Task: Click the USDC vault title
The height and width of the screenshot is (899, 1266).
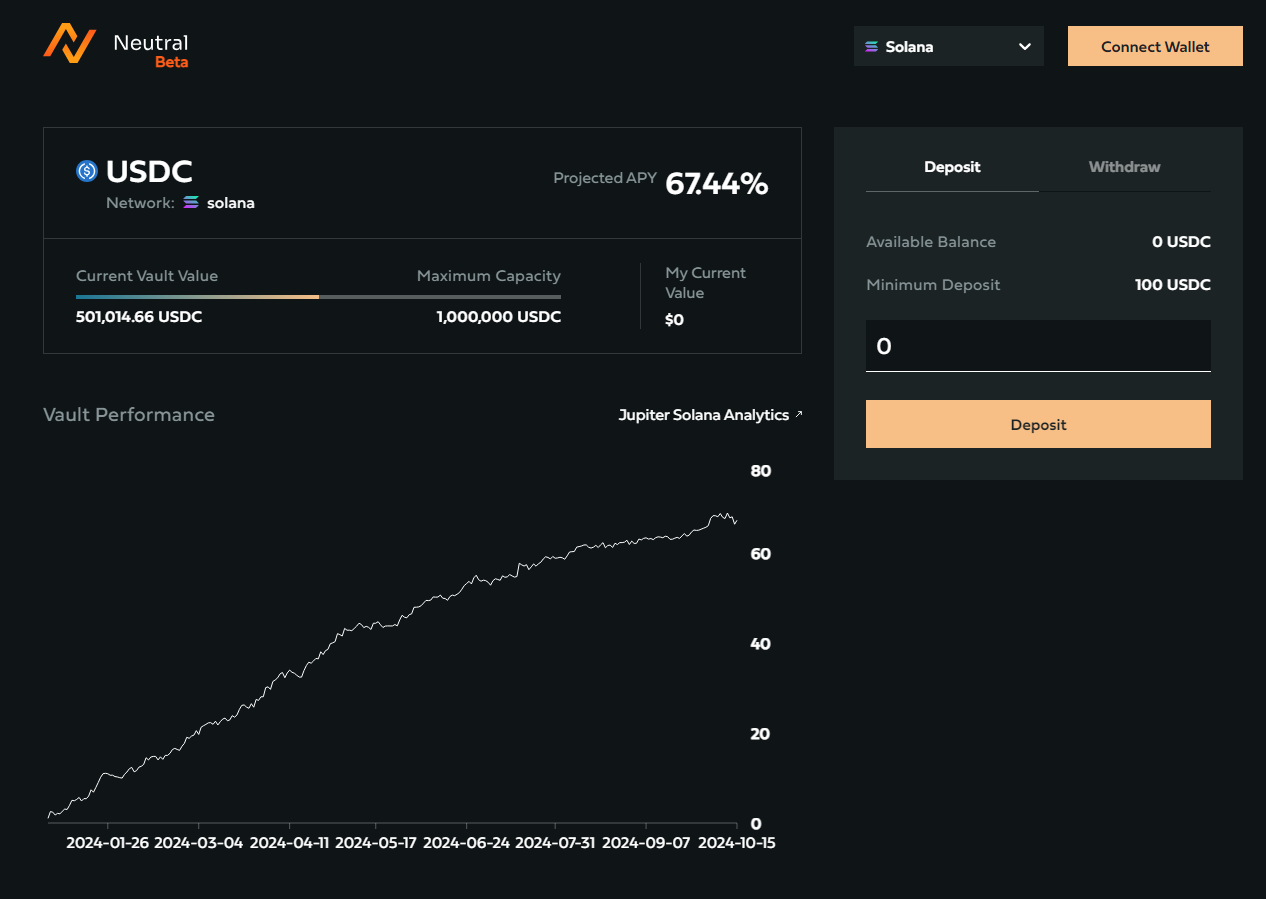Action: 149,172
